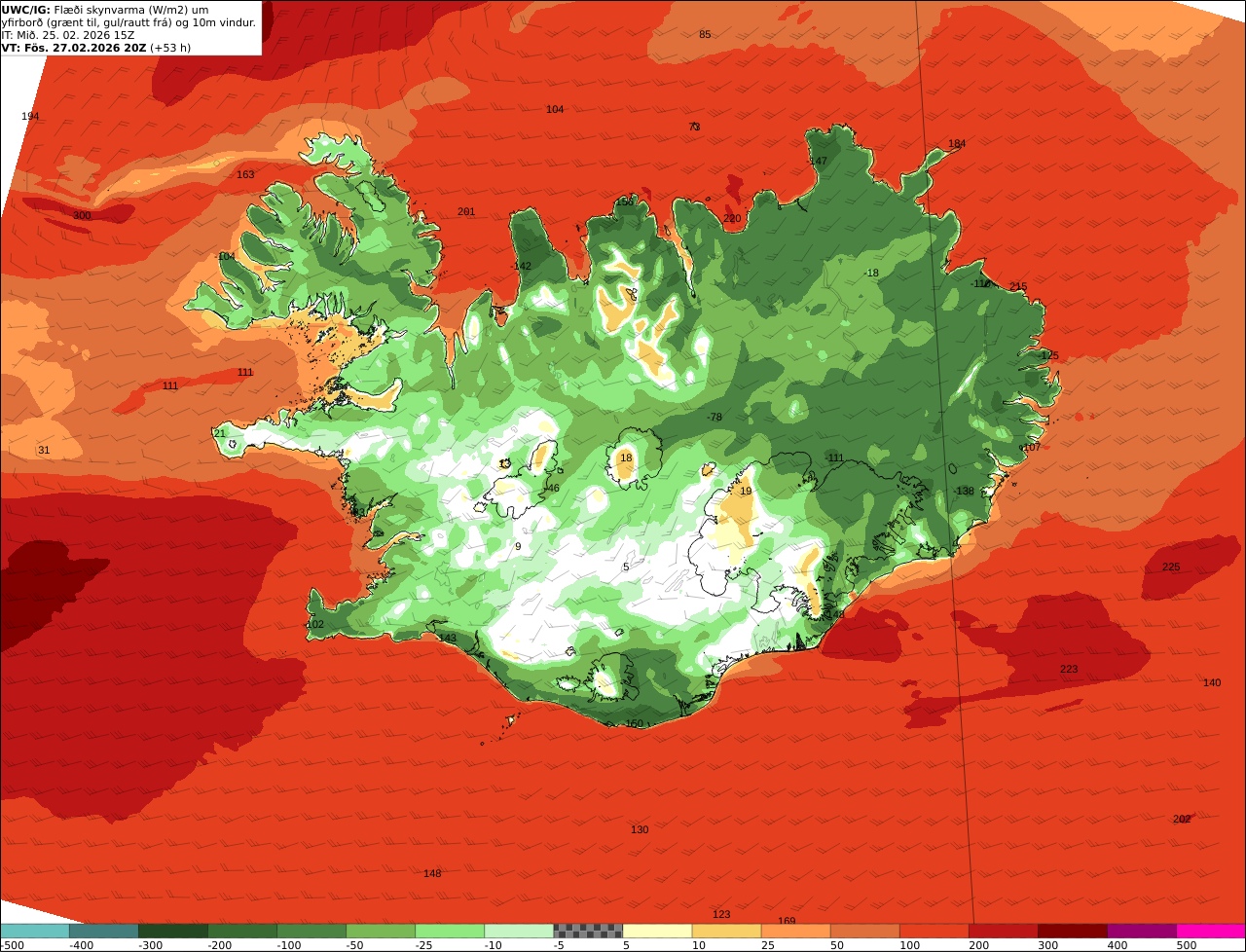1246x952 pixels.
Task: Click the subtitle line mentioning '10m vindur'
Action: coord(128,21)
